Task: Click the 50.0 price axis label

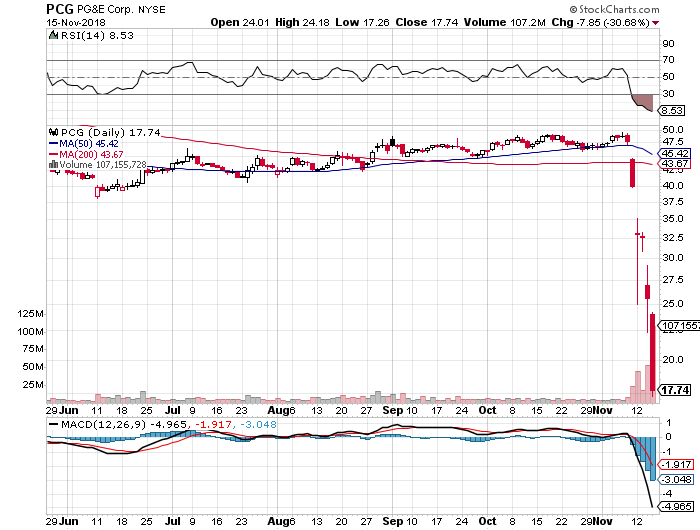Action: 673,129
